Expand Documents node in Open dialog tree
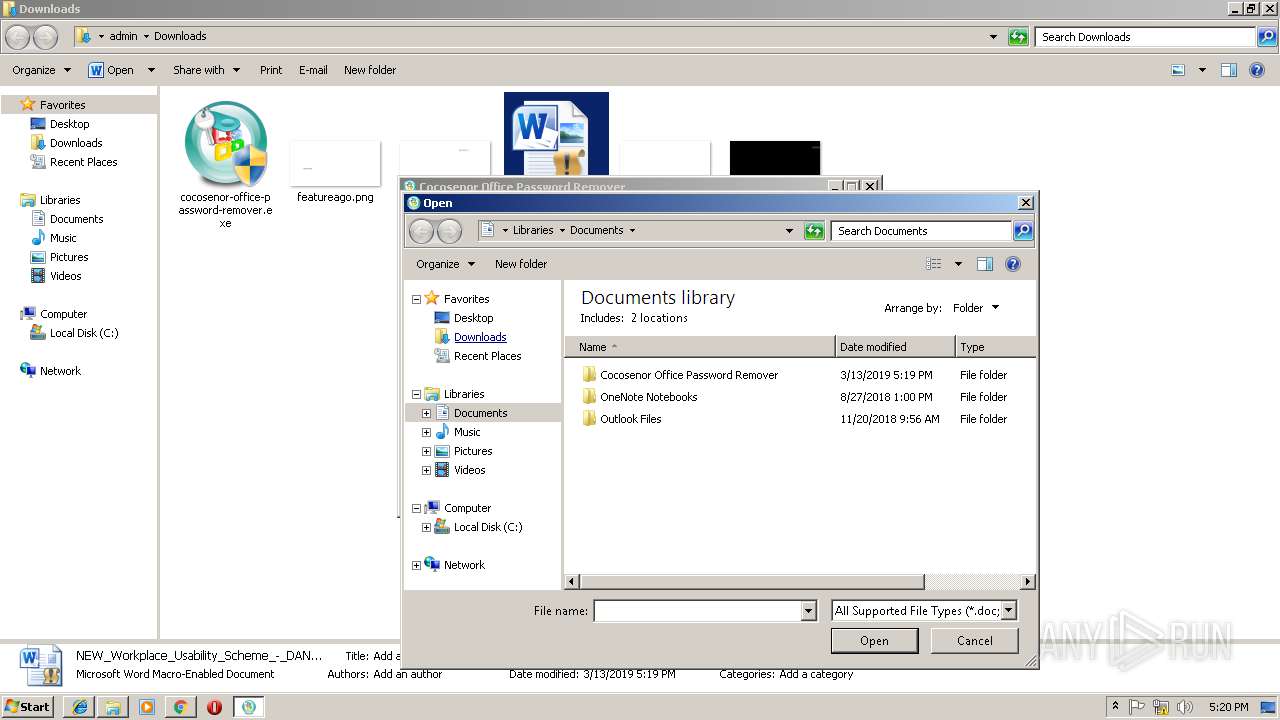Viewport: 1280px width, 720px height. 426,413
